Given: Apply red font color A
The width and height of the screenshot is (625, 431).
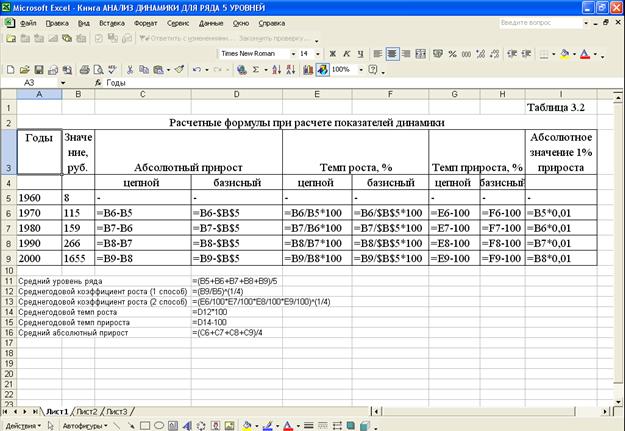Looking at the screenshot, I should point(585,54).
